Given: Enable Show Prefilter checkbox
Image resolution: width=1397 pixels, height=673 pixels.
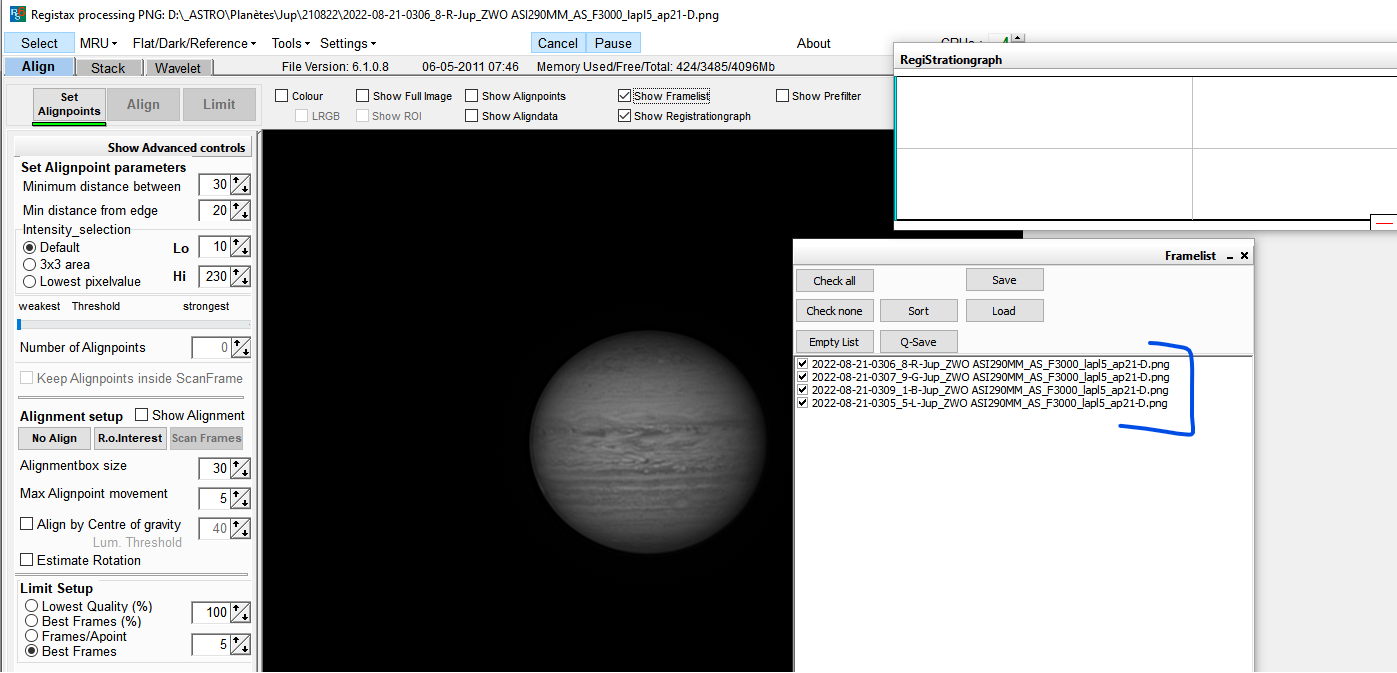Looking at the screenshot, I should [x=783, y=96].
